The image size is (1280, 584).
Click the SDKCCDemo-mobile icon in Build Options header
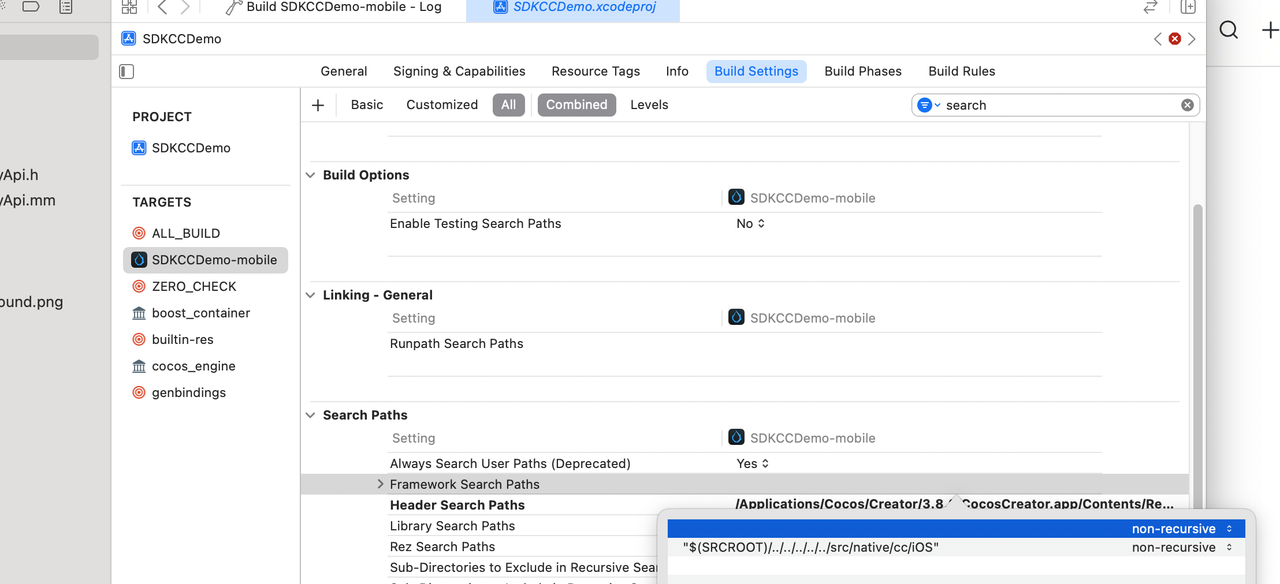pyautogui.click(x=736, y=197)
